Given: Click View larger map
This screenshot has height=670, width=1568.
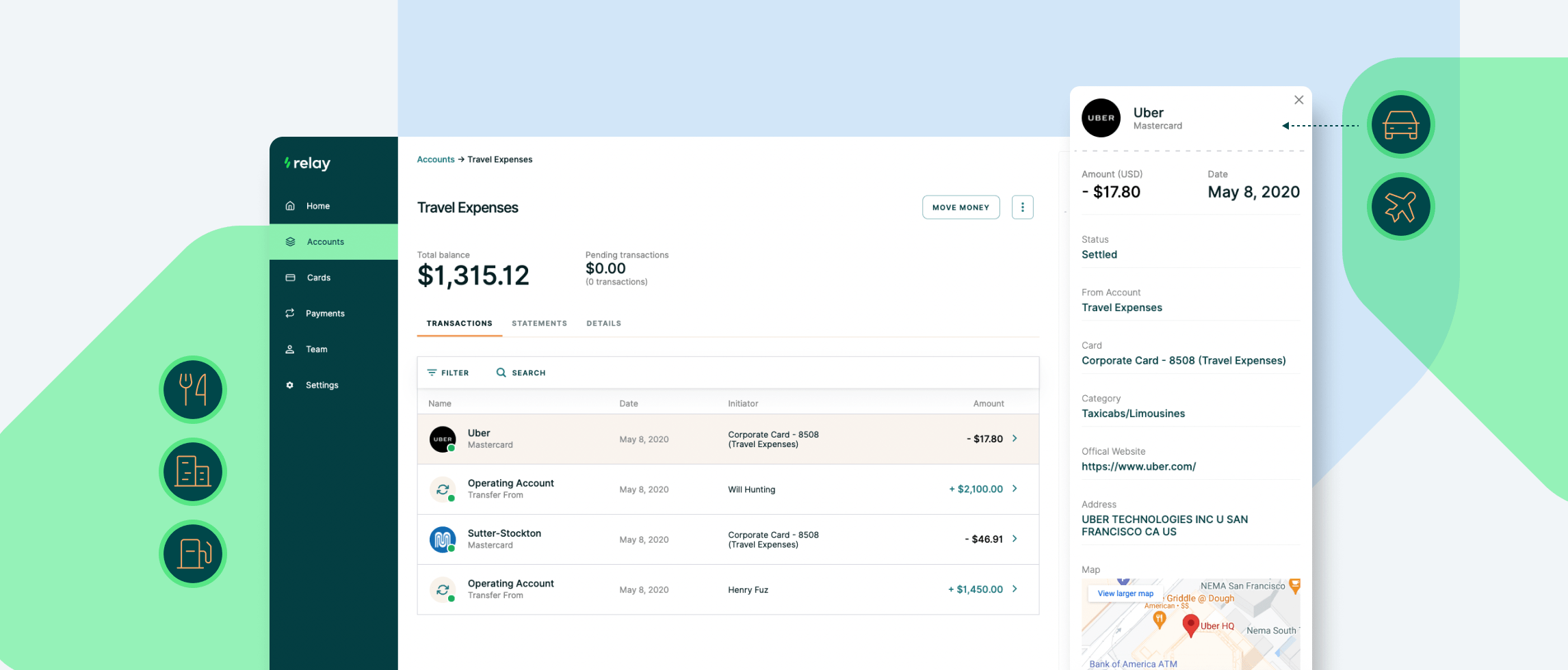Looking at the screenshot, I should (x=1125, y=593).
